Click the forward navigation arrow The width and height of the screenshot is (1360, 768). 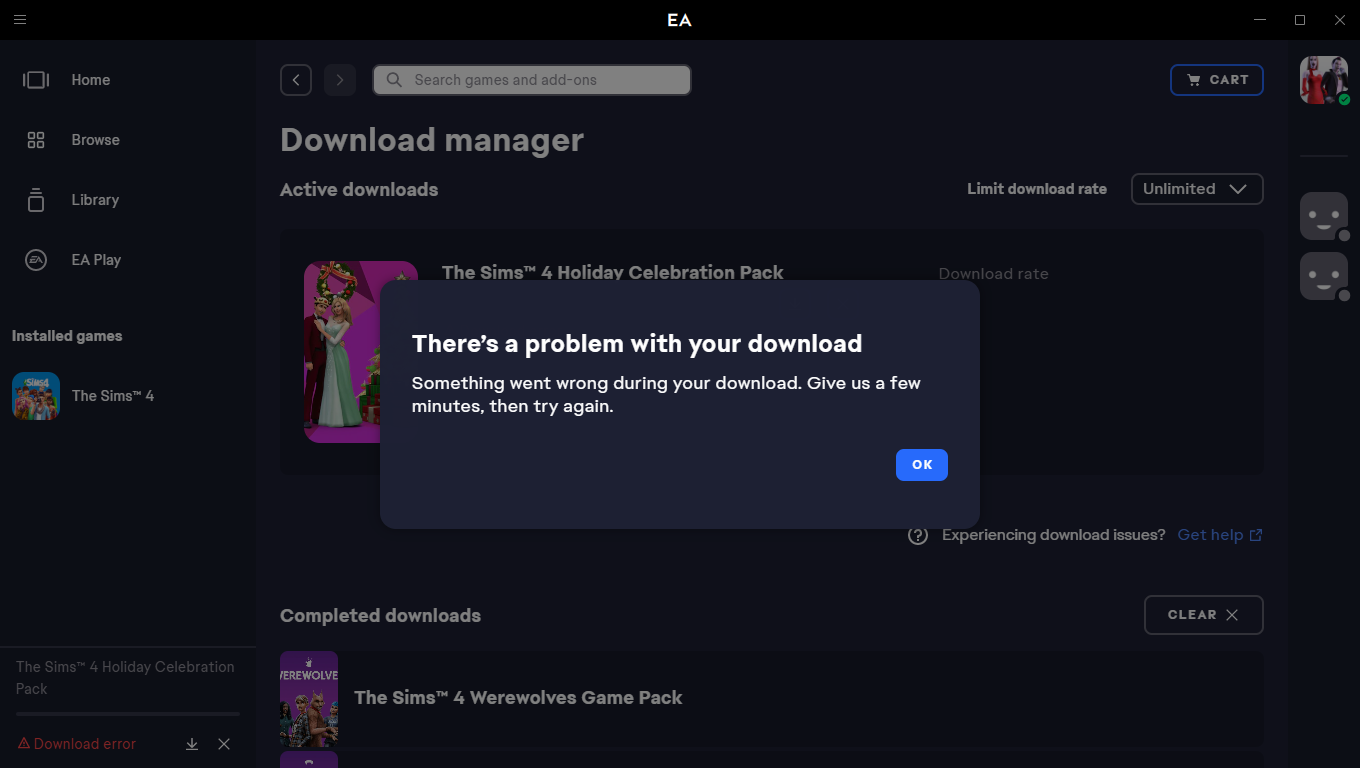[340, 80]
